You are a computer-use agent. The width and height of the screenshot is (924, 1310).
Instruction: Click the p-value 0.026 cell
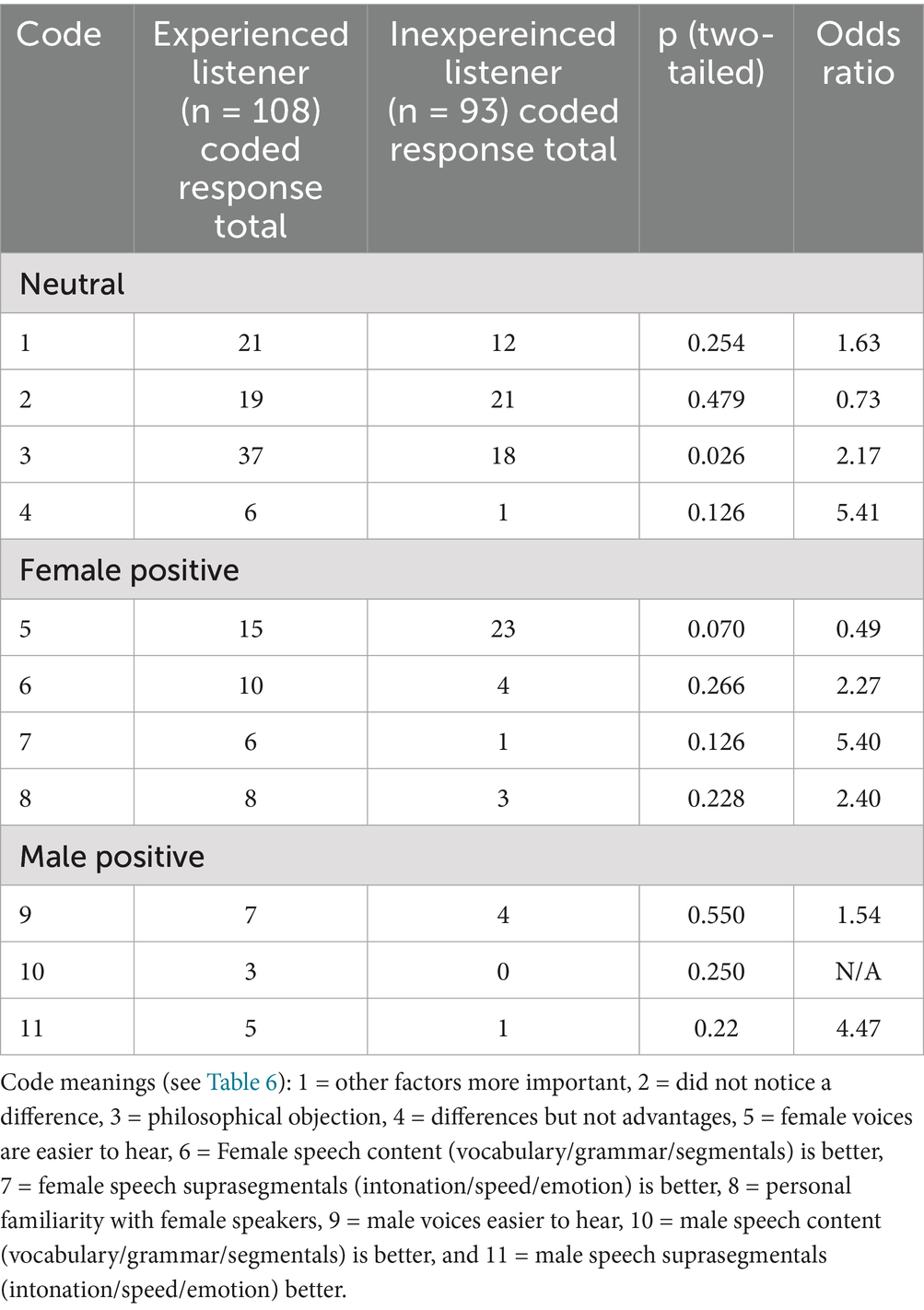pyautogui.click(x=716, y=456)
